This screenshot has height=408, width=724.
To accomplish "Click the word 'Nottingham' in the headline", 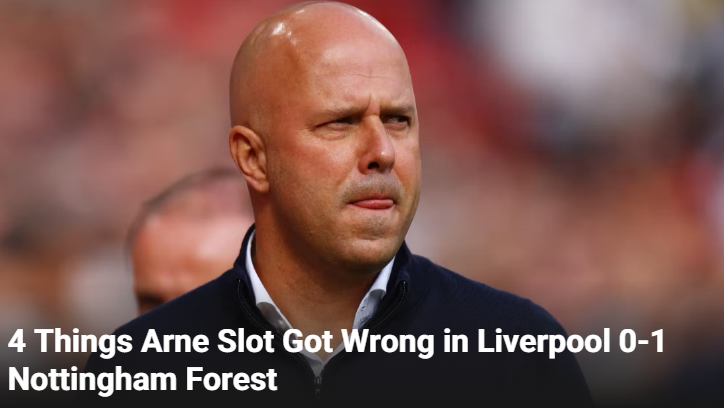I will (92, 380).
